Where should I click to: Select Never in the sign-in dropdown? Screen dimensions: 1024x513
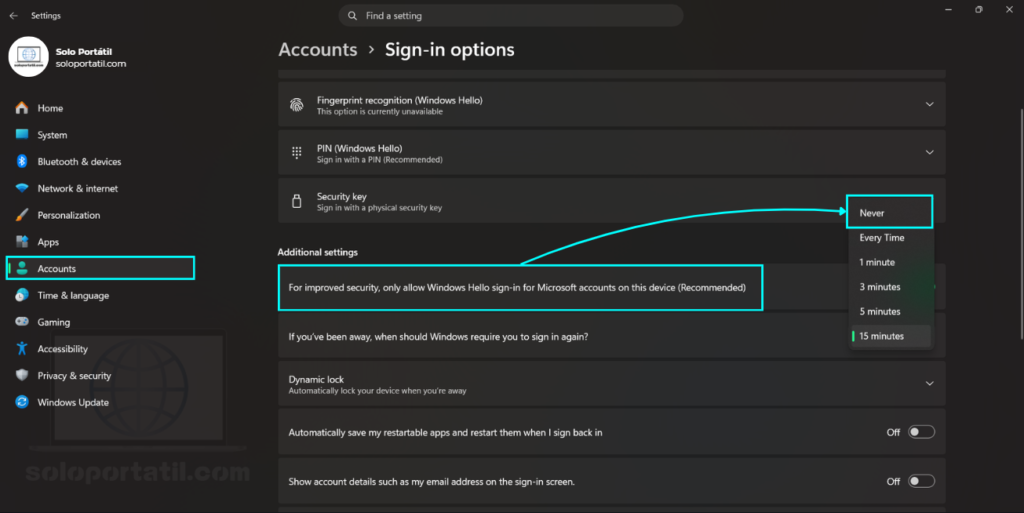tap(889, 213)
